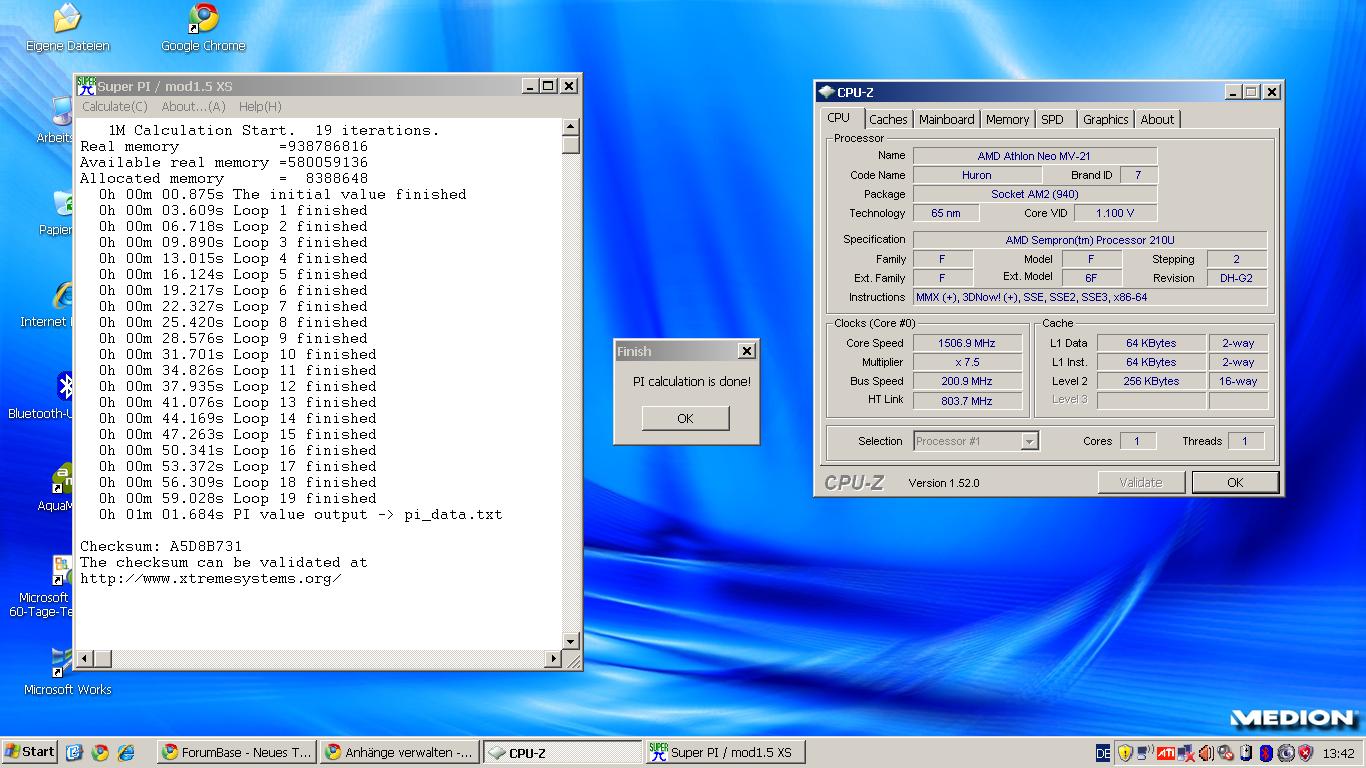Launch Internet Explorer from quick launch
Viewport: 1366px width, 768px height.
pyautogui.click(x=126, y=752)
